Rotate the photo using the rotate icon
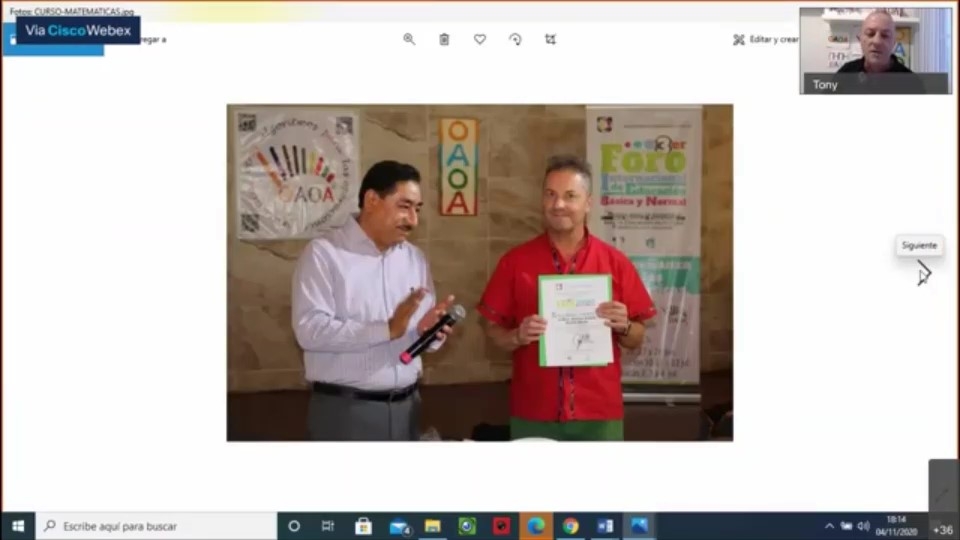This screenshot has height=540, width=960. point(515,39)
